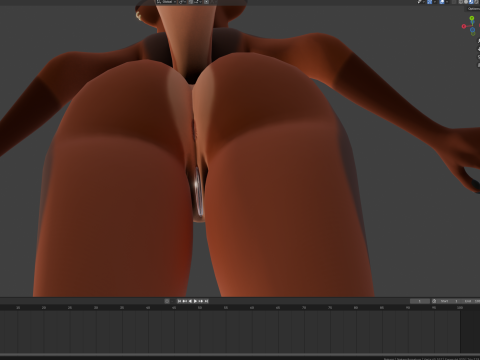Image resolution: width=480 pixels, height=360 pixels.
Task: Jump to end frame playback button
Action: [206, 301]
